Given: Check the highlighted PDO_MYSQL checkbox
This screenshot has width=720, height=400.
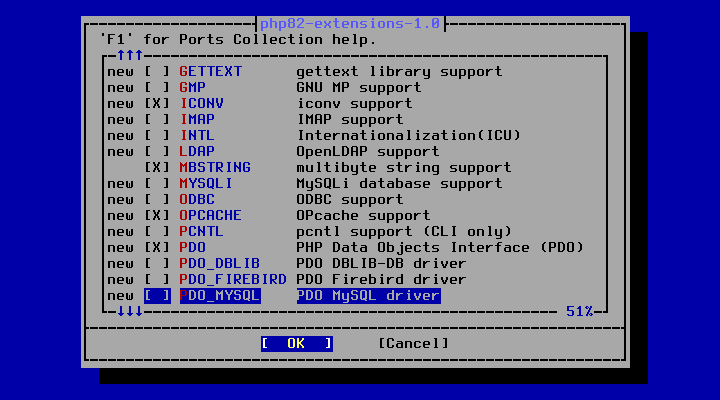Looking at the screenshot, I should point(157,296).
